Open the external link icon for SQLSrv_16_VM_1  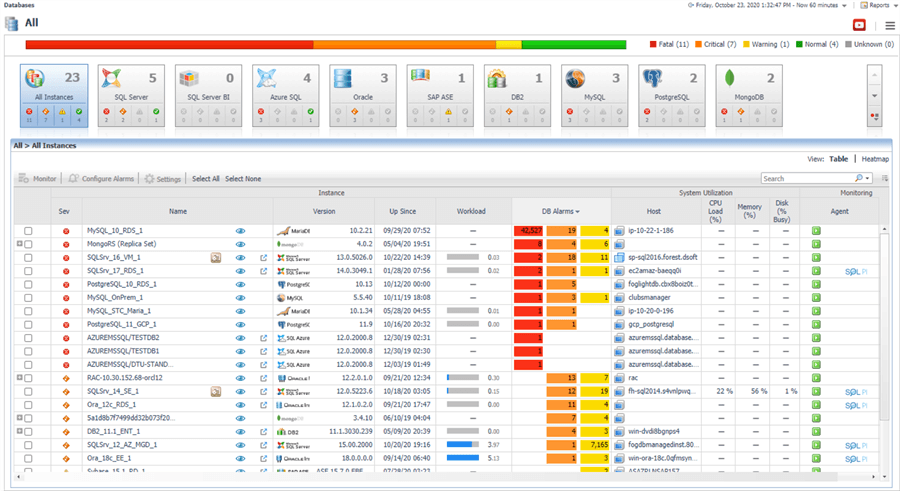click(263, 258)
